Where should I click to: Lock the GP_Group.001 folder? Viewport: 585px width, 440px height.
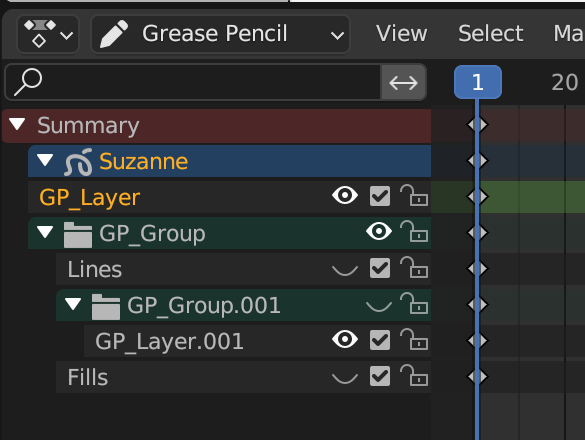414,303
